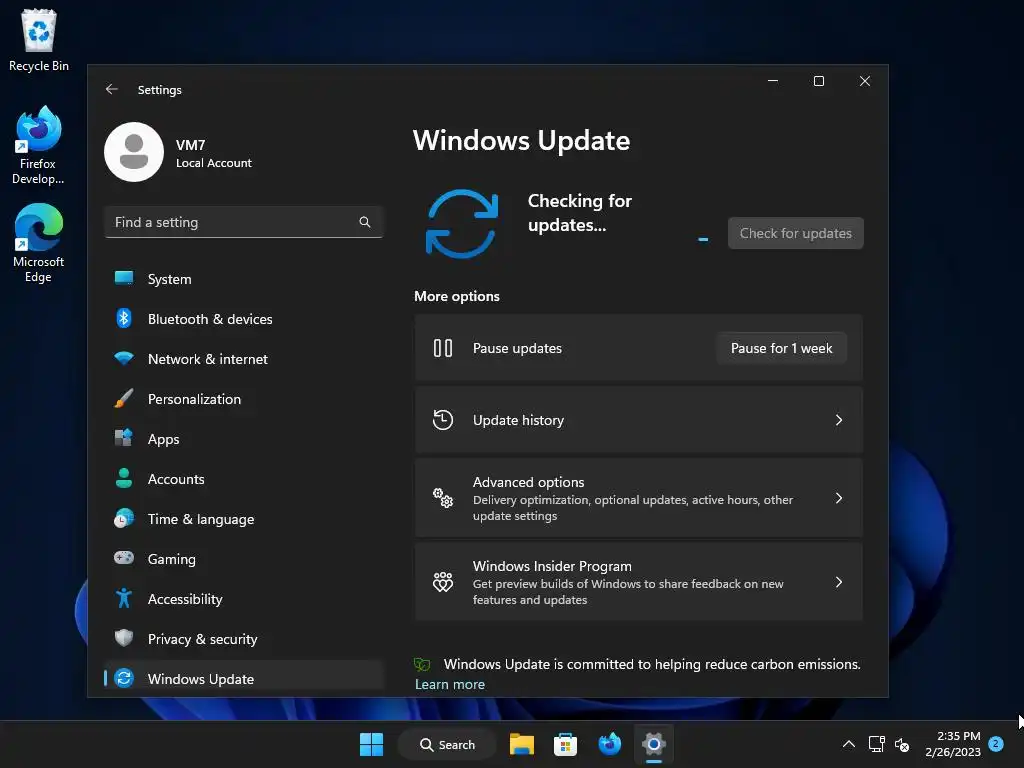Image resolution: width=1024 pixels, height=768 pixels.
Task: Click the Windows Insider Program hearts icon
Action: point(443,582)
